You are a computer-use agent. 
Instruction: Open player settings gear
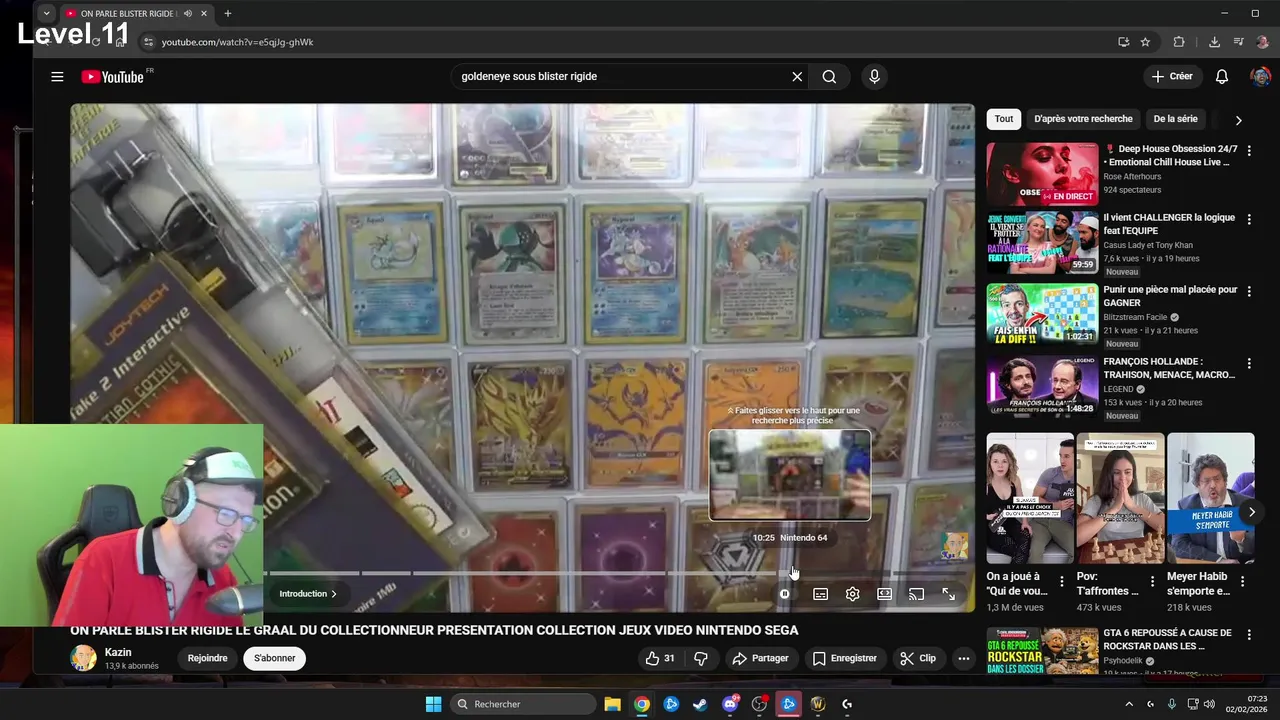point(852,594)
